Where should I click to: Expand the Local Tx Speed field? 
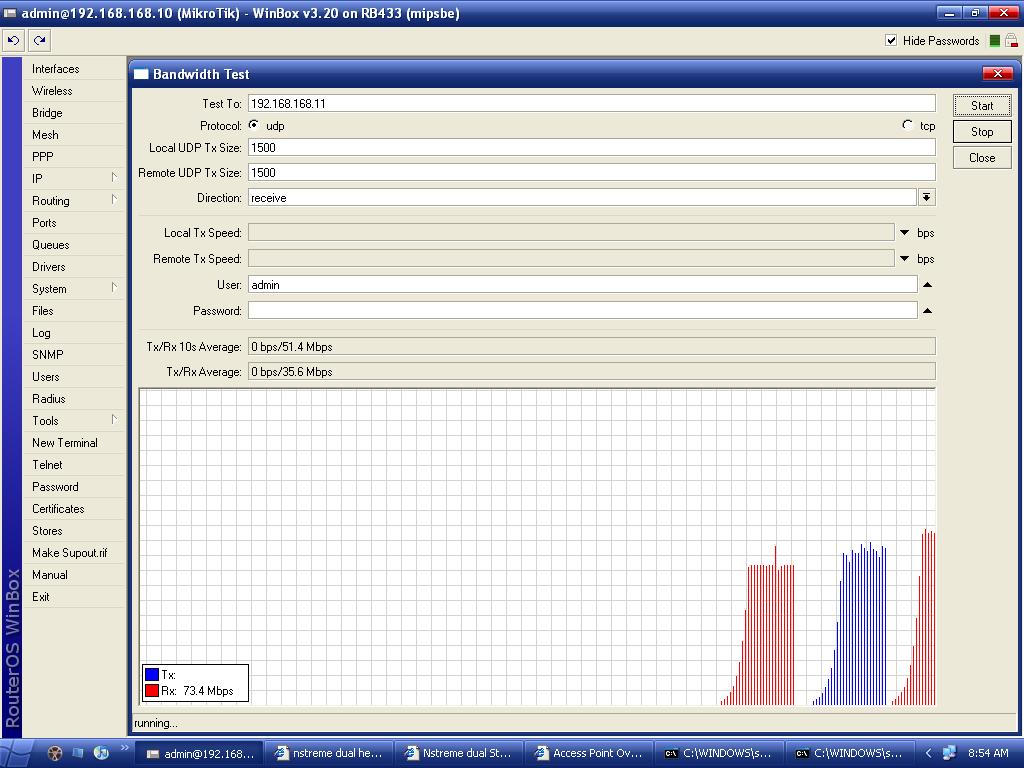(905, 233)
